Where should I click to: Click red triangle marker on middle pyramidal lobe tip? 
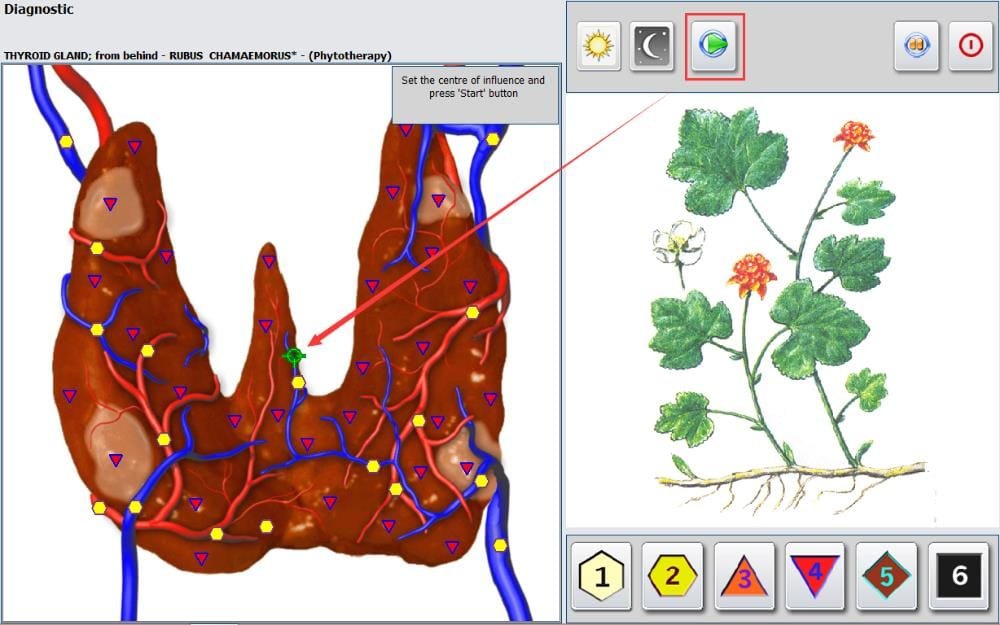268,261
